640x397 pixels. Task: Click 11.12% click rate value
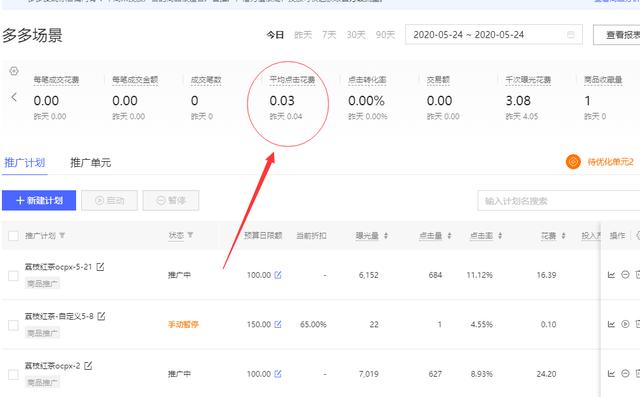[x=480, y=275]
